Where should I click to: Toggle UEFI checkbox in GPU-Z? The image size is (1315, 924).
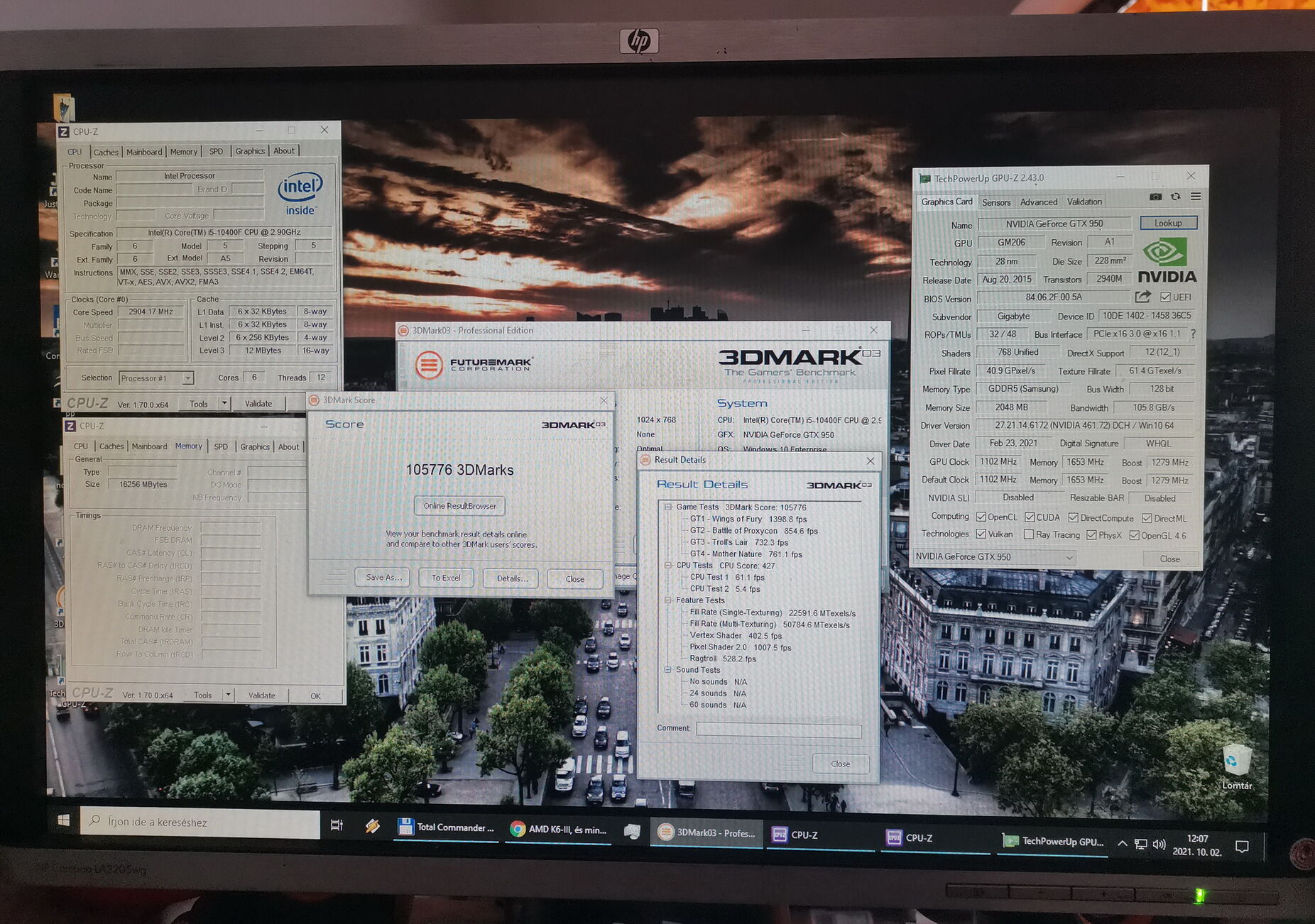pyautogui.click(x=1165, y=297)
